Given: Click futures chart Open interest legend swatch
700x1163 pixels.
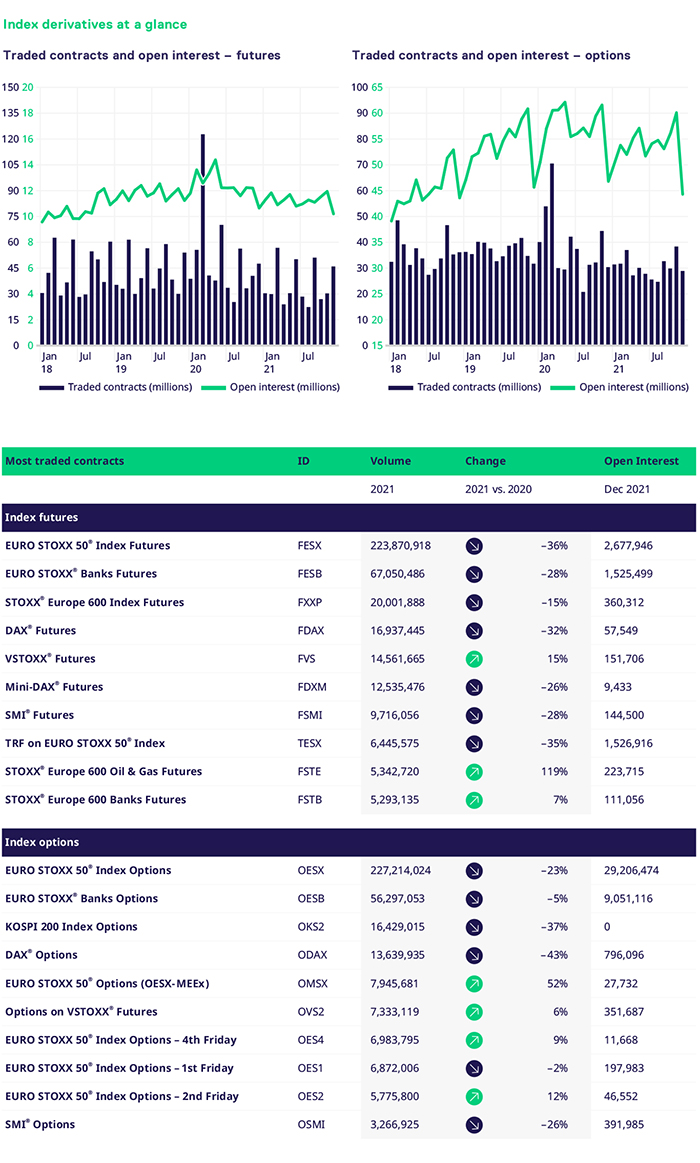Looking at the screenshot, I should tap(218, 387).
